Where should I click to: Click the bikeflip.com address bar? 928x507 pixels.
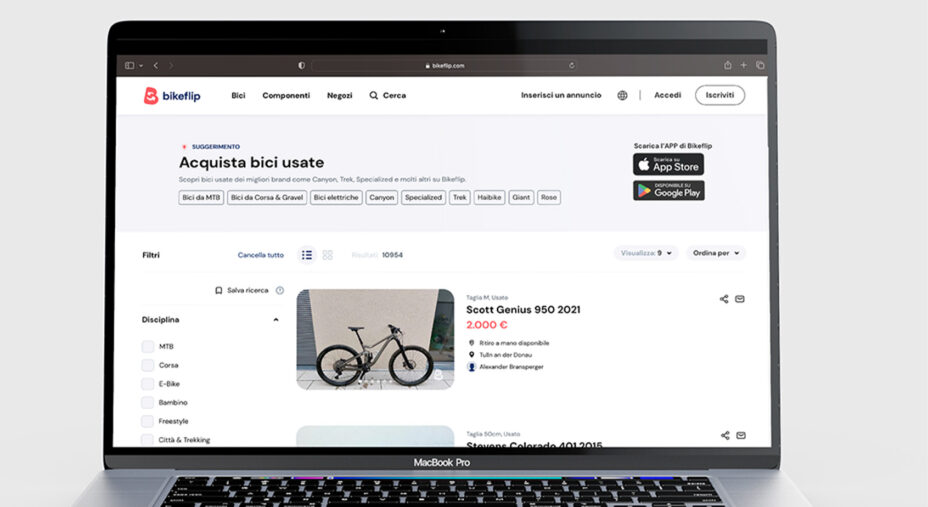pos(444,66)
